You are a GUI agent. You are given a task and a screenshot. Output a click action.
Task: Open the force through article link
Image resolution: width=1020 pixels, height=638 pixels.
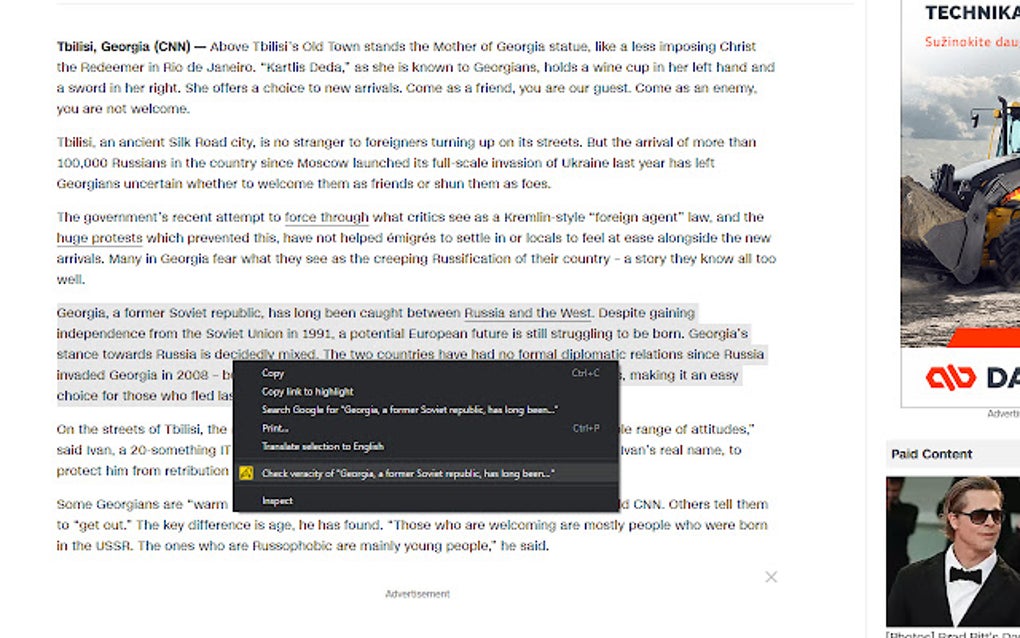coord(328,216)
